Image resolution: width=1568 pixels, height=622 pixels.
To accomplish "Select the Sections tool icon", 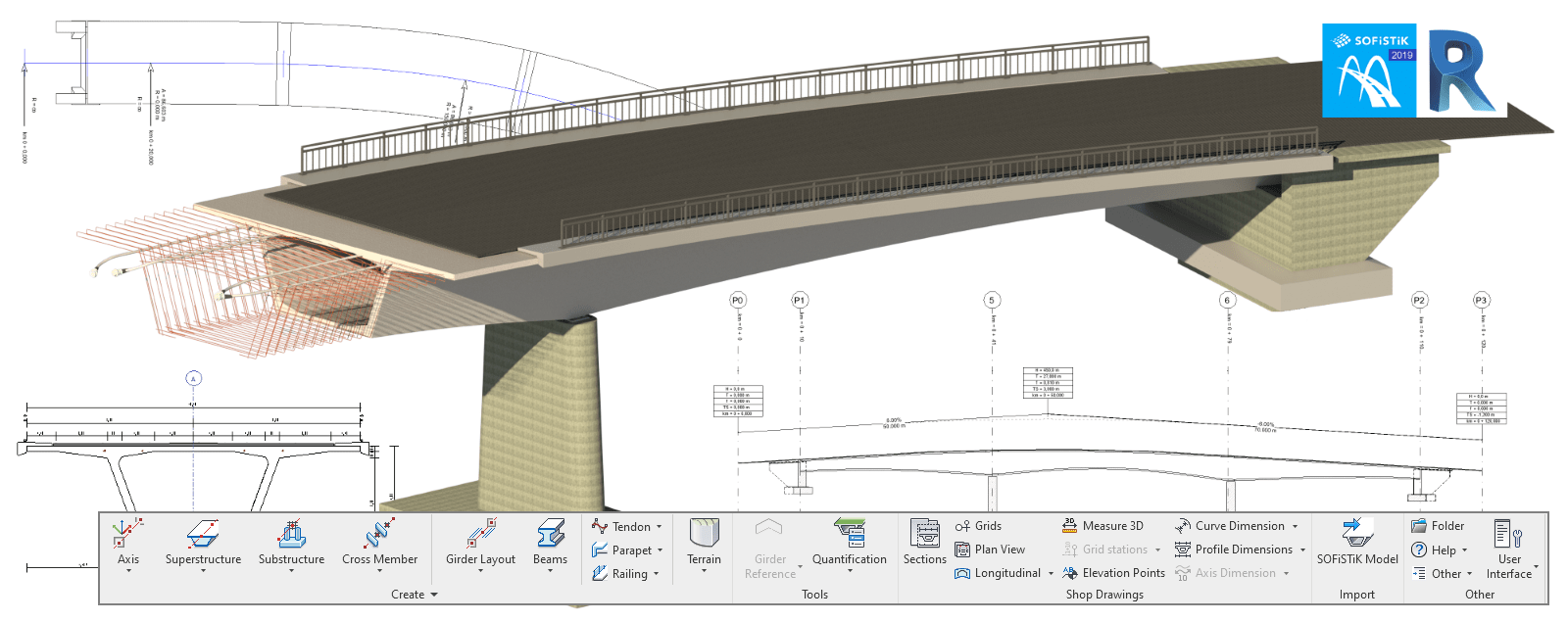I will (924, 534).
